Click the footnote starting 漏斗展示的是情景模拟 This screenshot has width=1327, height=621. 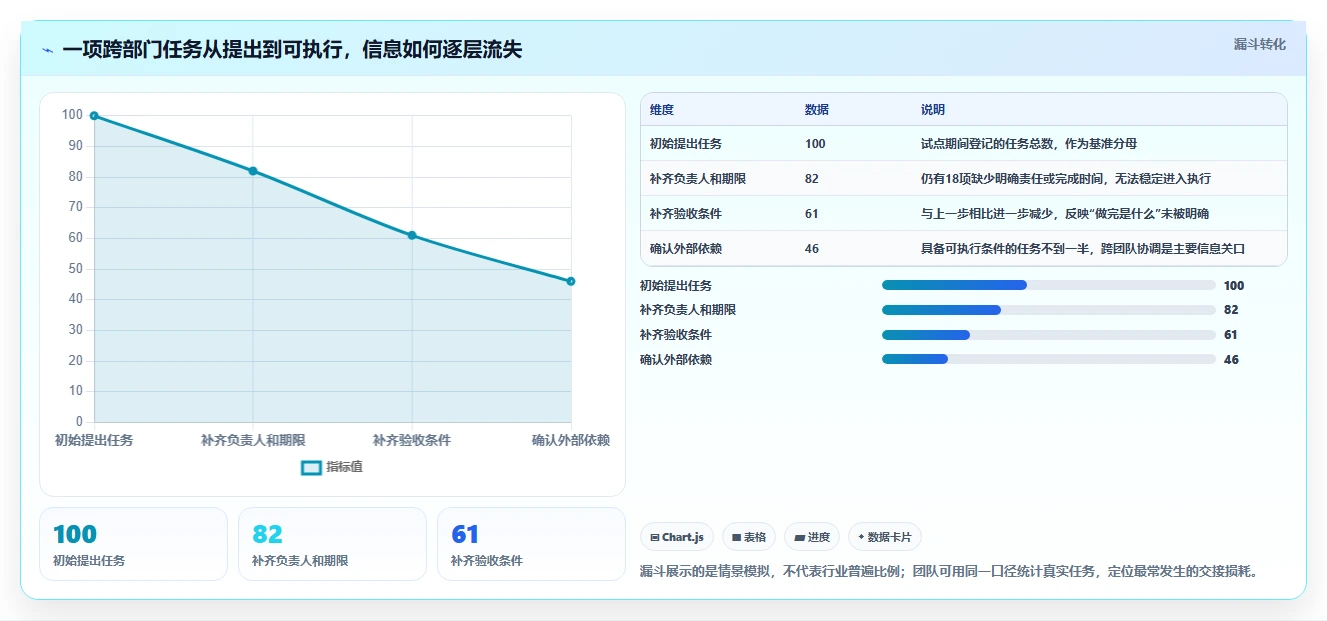point(949,572)
